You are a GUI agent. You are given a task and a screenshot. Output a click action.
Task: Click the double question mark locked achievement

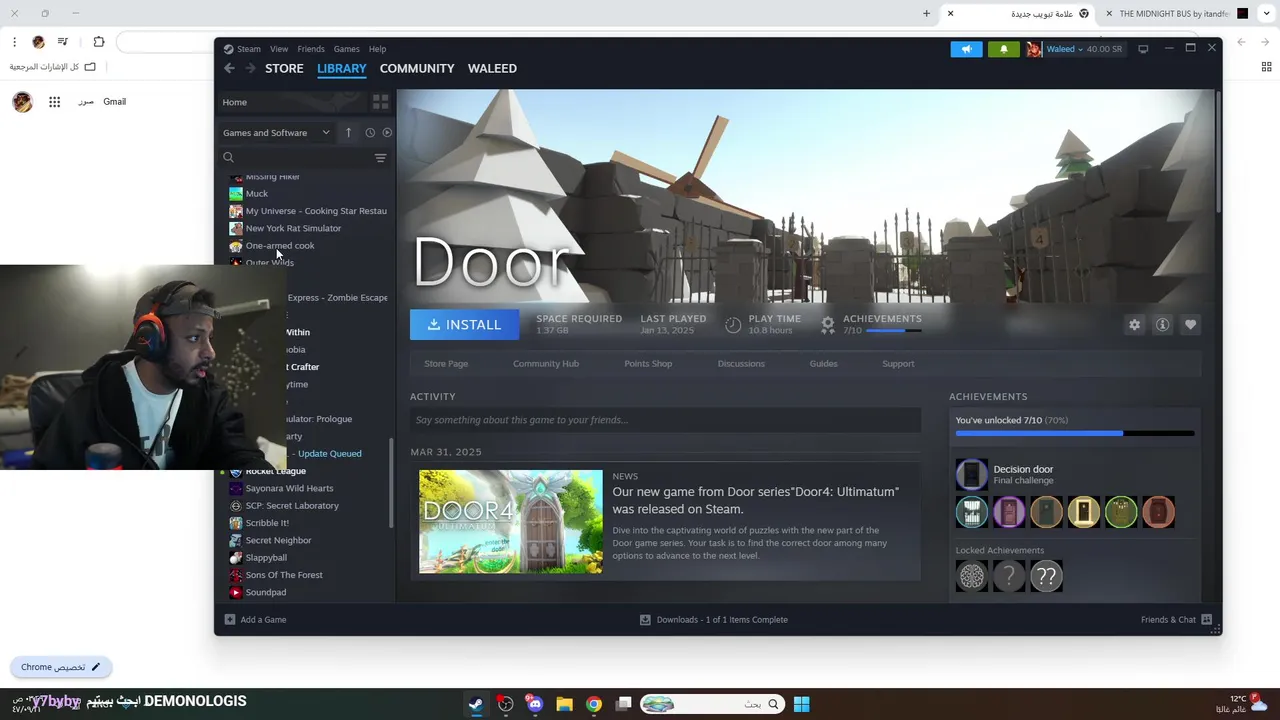point(1046,576)
